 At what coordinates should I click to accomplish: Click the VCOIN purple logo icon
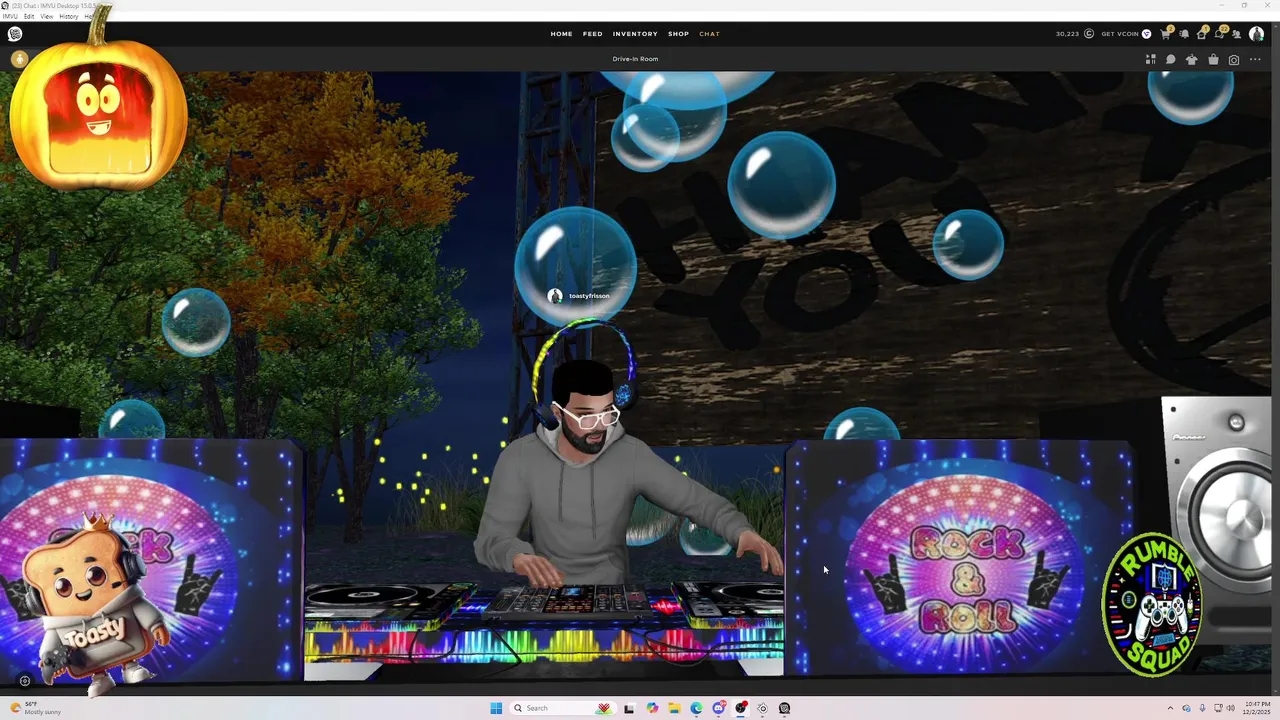(1146, 34)
